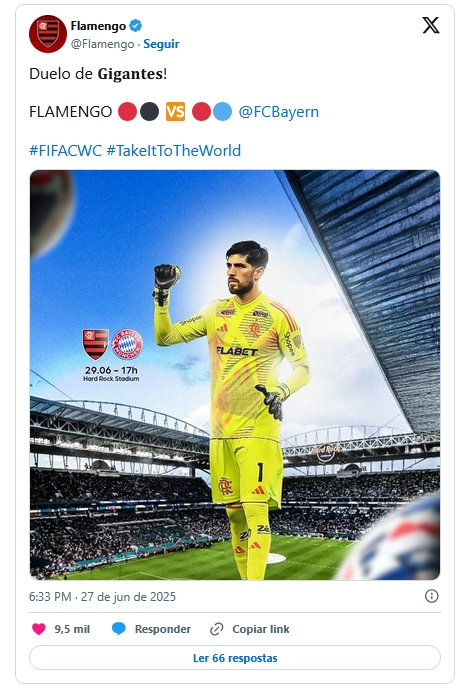Open the @Flamengo handle

[x=102, y=44]
